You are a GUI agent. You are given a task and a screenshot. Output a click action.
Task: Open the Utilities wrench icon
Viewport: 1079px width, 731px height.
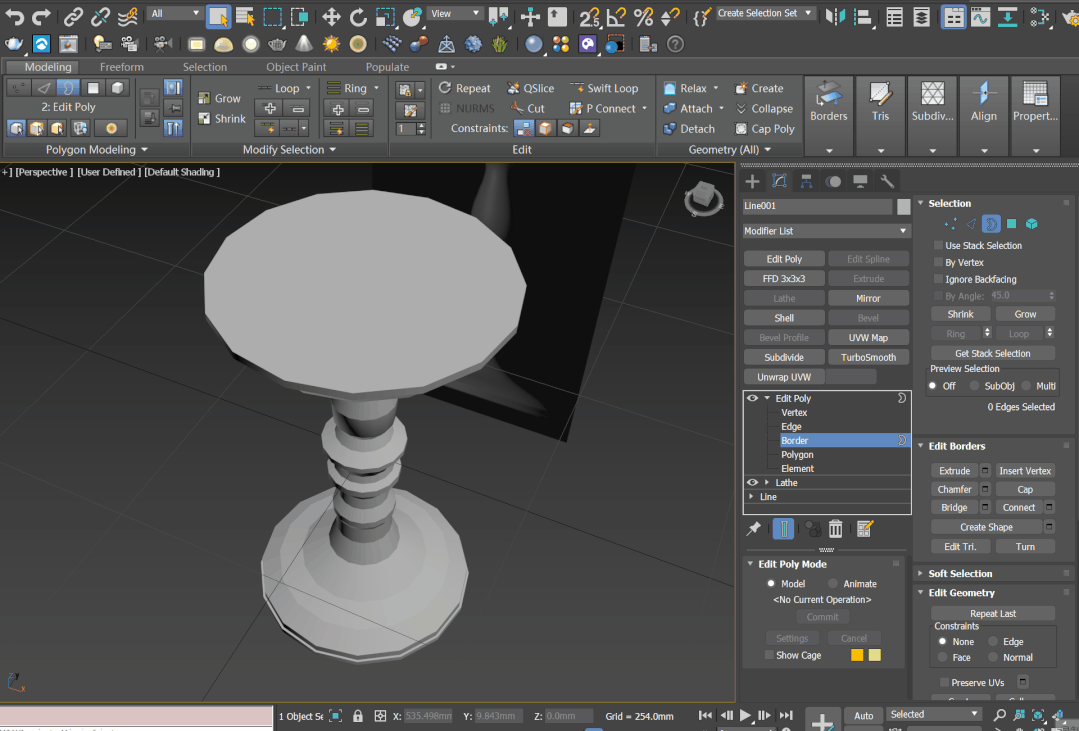click(887, 181)
